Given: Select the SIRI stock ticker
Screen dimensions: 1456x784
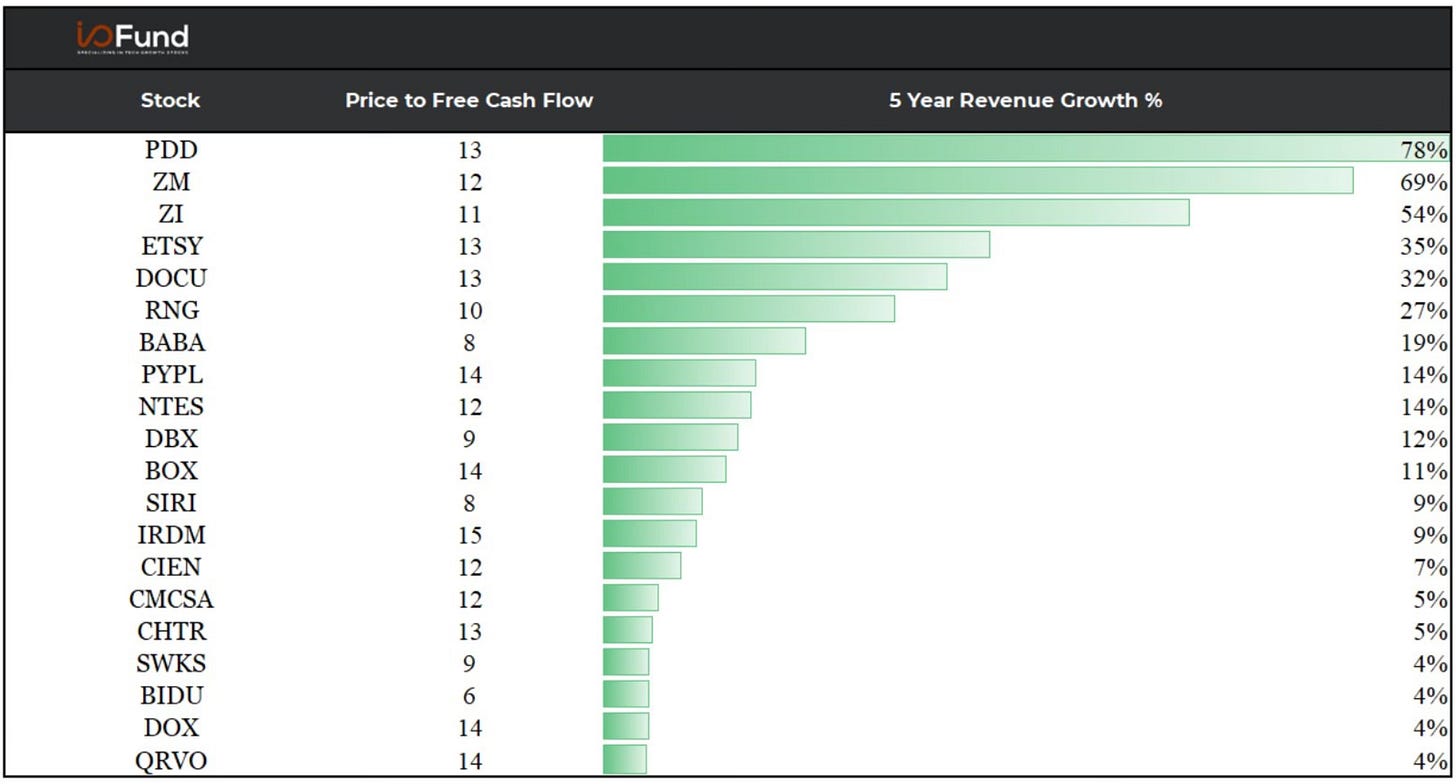Looking at the screenshot, I should point(171,502).
